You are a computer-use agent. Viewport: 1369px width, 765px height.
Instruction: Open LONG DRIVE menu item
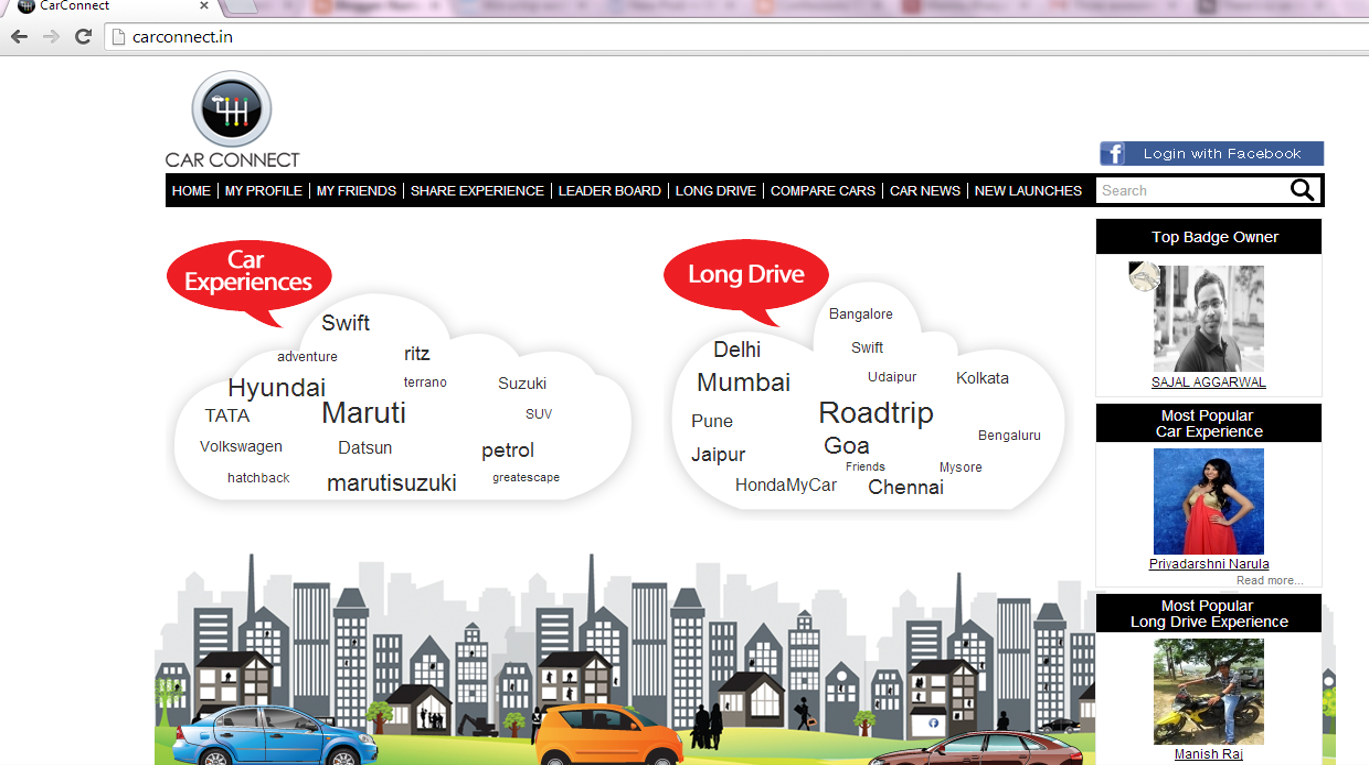click(715, 191)
